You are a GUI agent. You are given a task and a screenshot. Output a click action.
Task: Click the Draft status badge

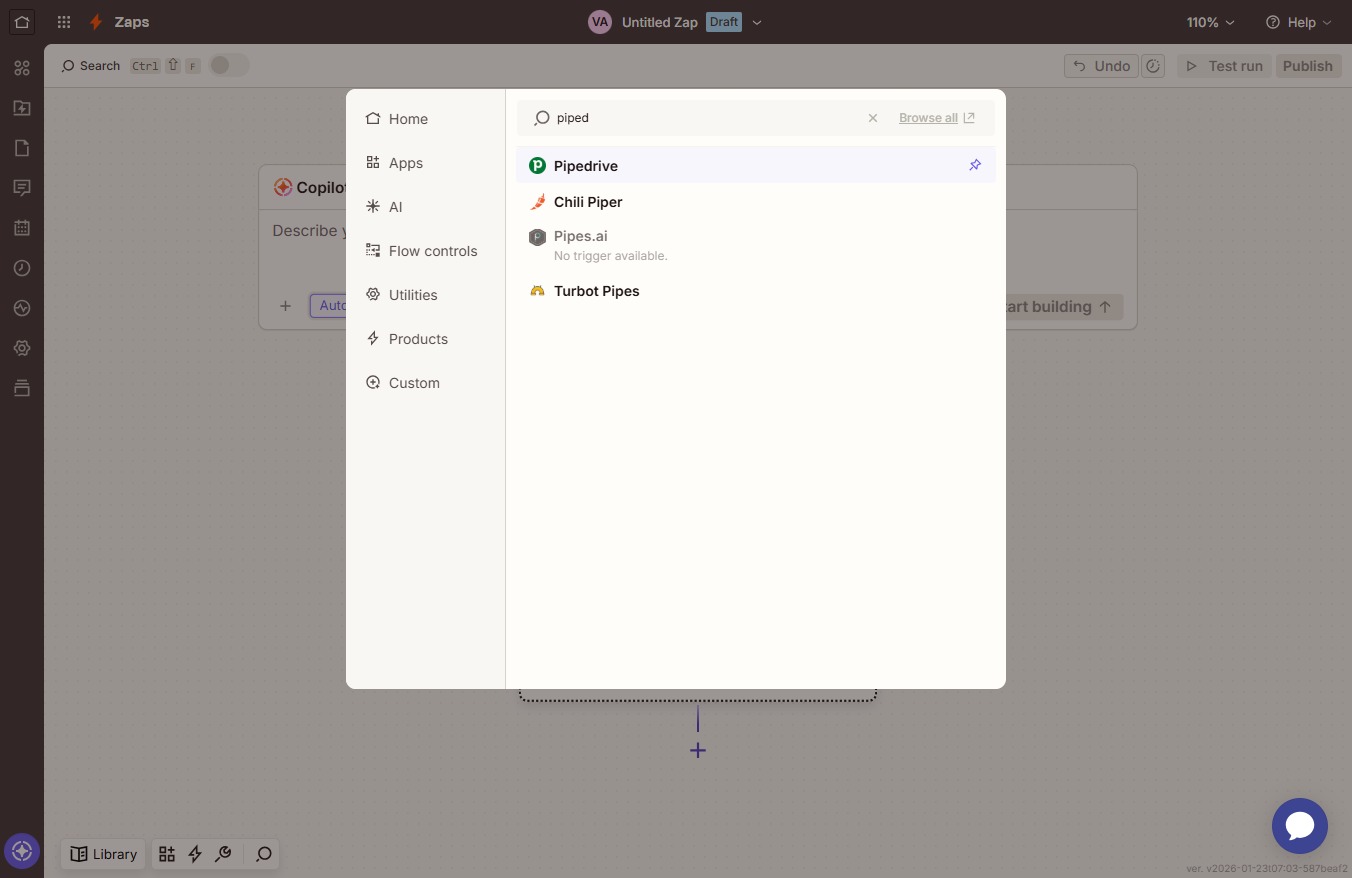click(x=724, y=22)
